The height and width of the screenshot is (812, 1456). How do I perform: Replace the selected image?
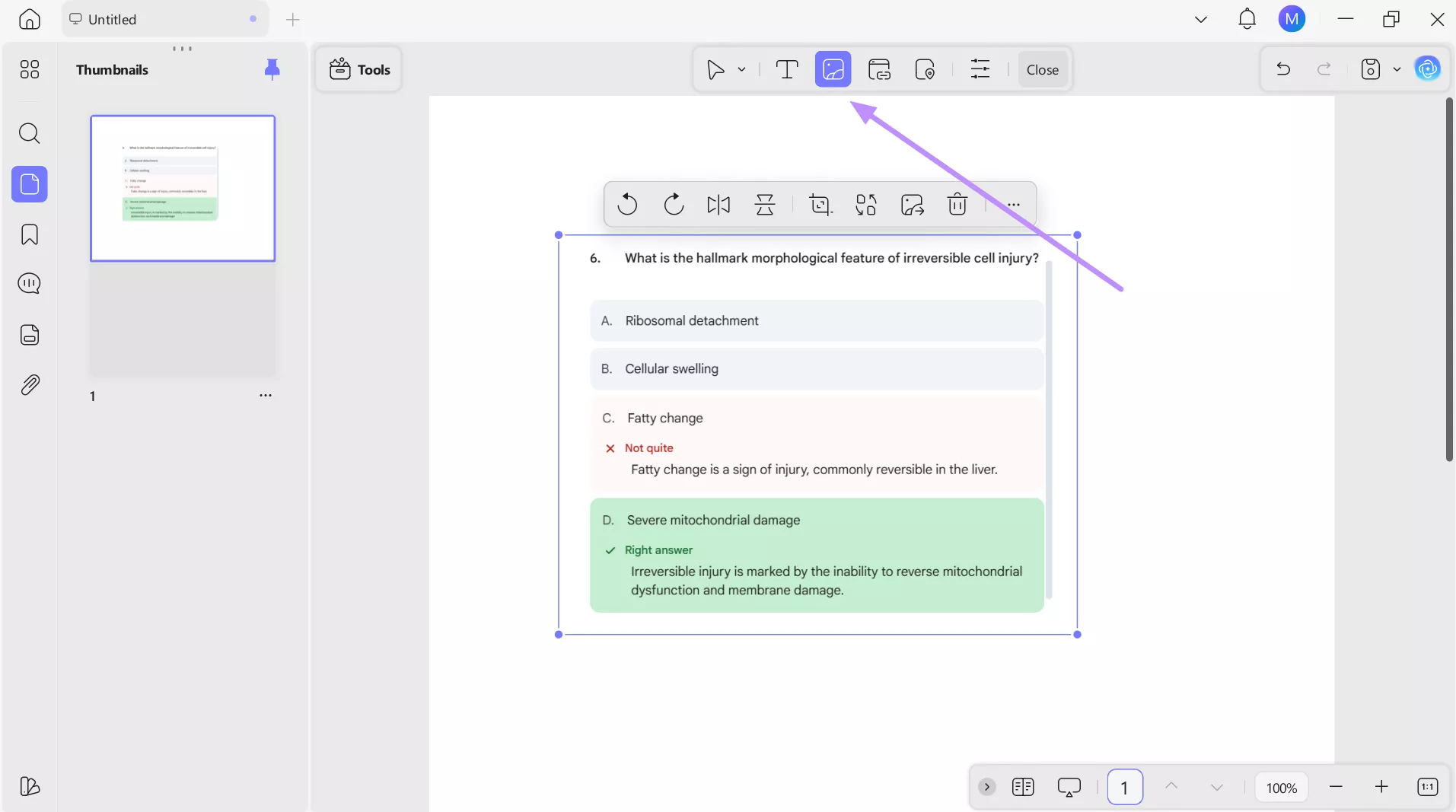[x=866, y=205]
